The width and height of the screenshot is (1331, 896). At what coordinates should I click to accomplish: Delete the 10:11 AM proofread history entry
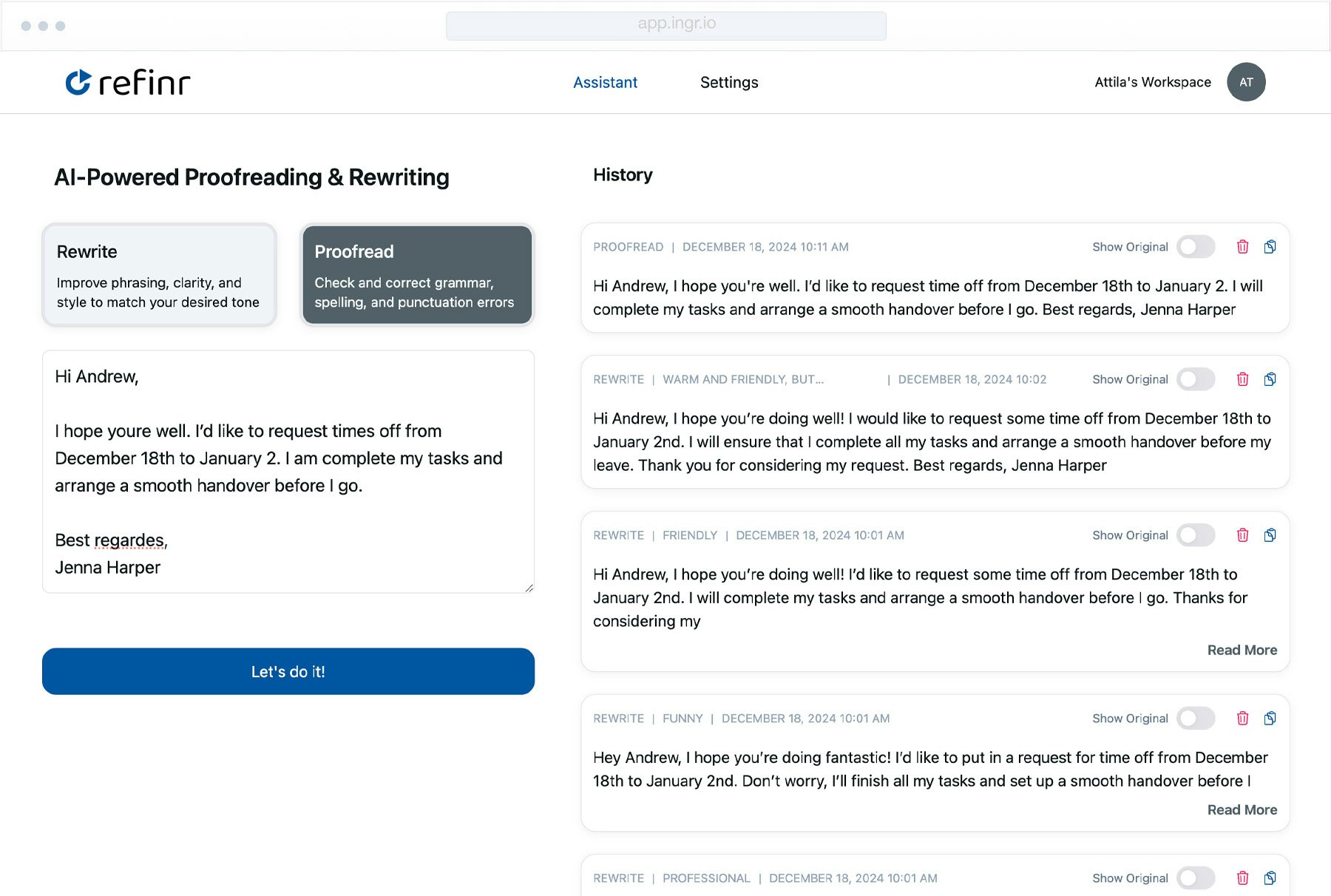tap(1242, 247)
